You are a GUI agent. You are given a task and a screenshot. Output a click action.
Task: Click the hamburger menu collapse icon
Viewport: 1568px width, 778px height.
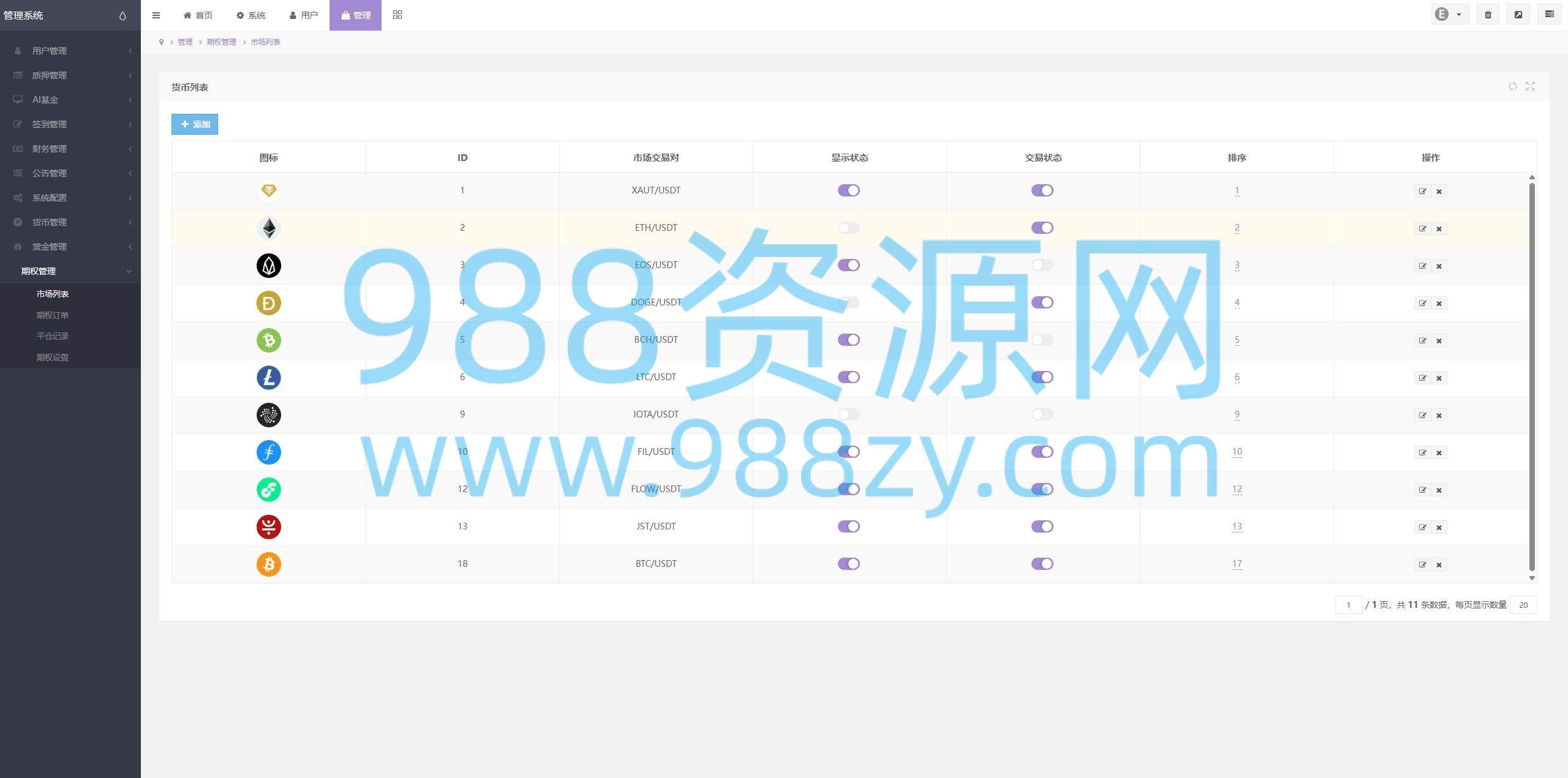[x=156, y=15]
